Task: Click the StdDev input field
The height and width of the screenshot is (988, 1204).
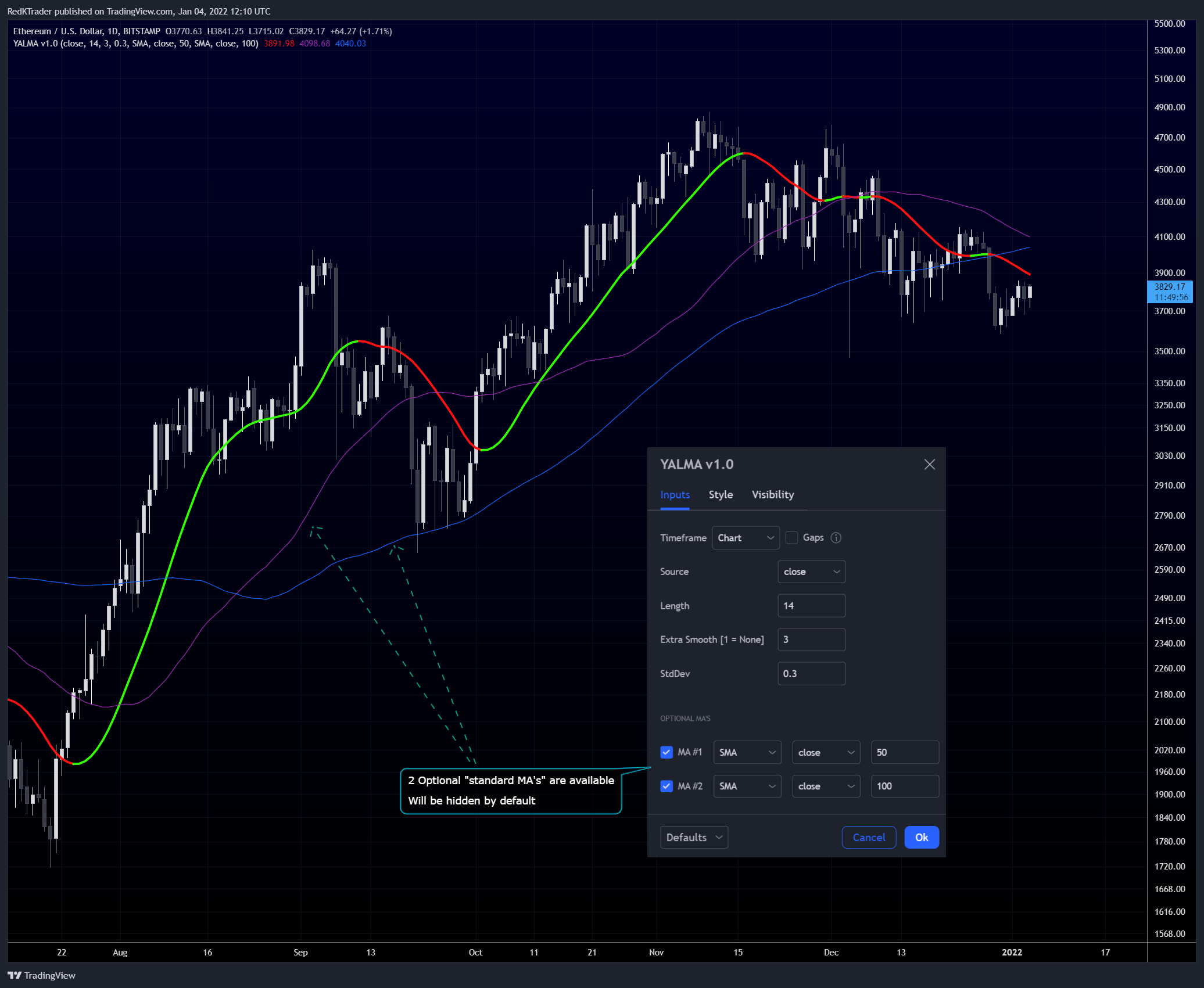Action: coord(811,673)
